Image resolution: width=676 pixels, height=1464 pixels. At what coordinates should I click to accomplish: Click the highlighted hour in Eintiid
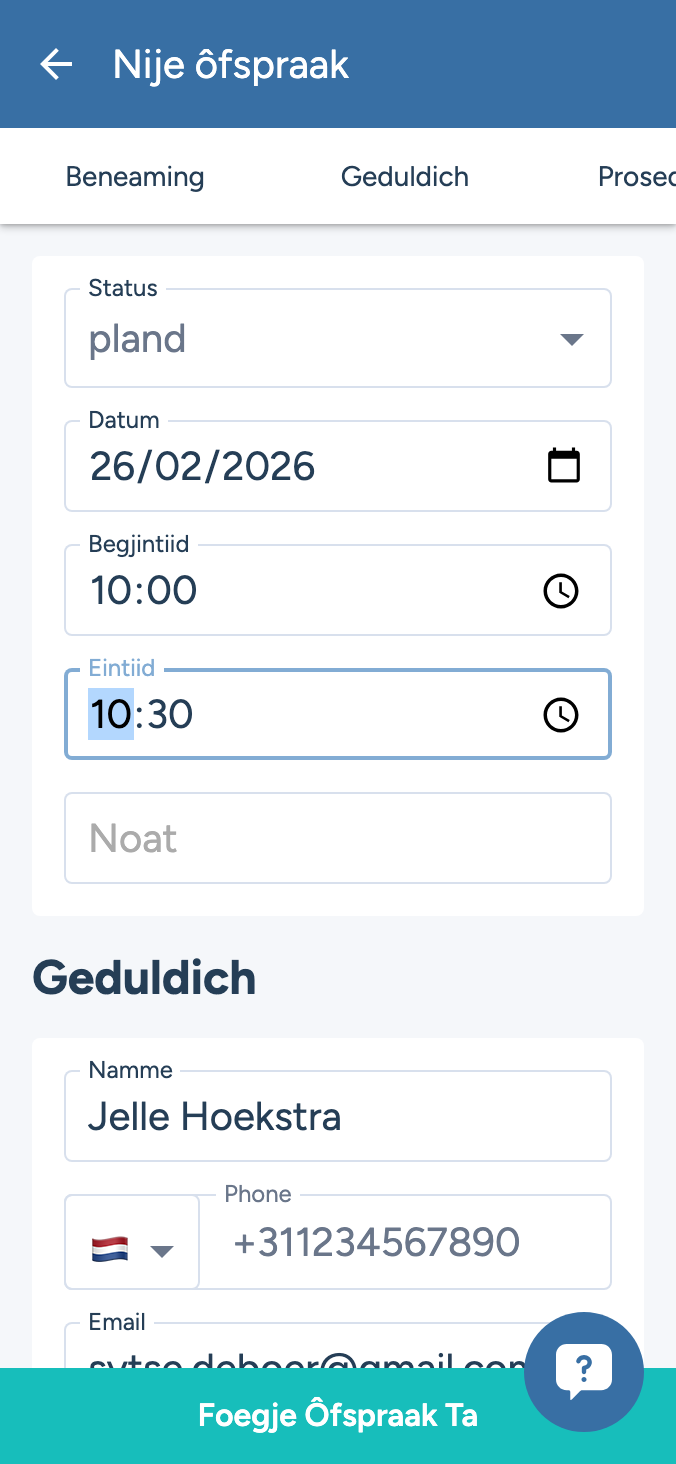(110, 715)
